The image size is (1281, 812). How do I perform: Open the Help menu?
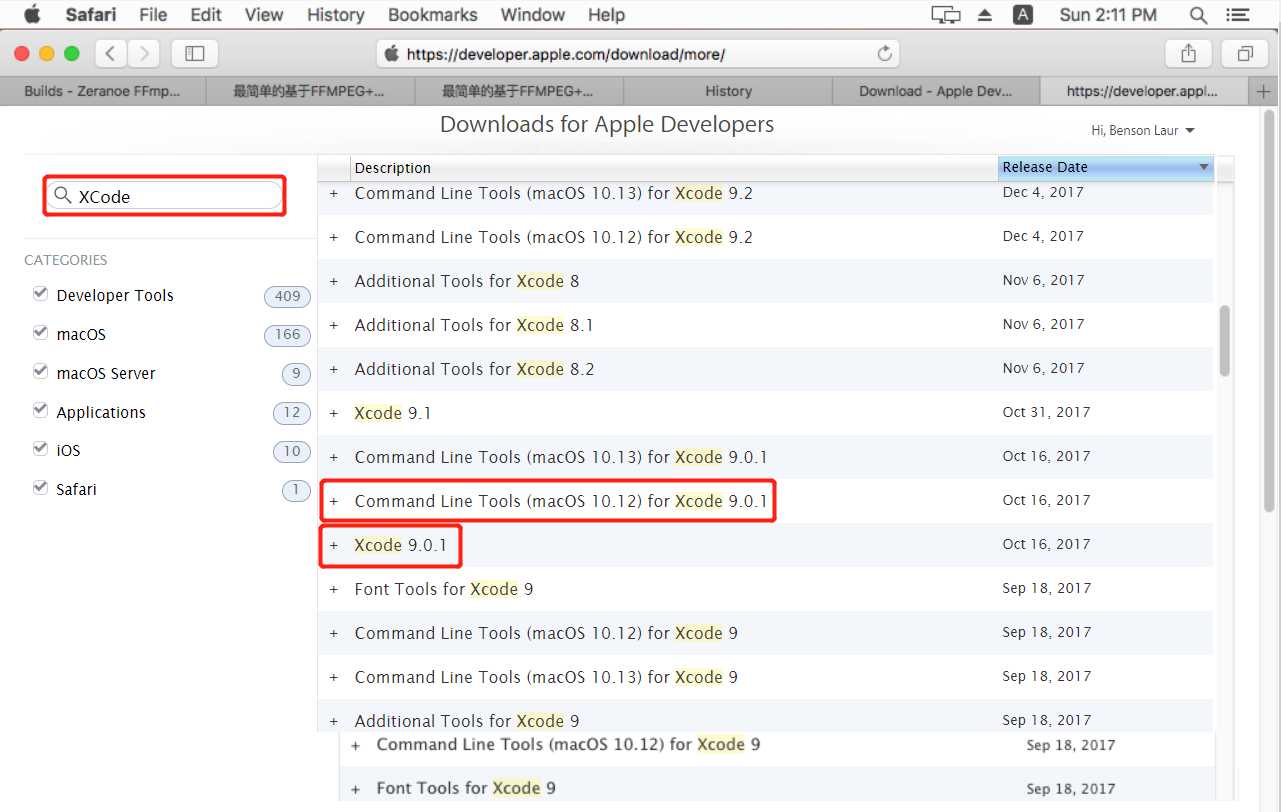pyautogui.click(x=606, y=15)
